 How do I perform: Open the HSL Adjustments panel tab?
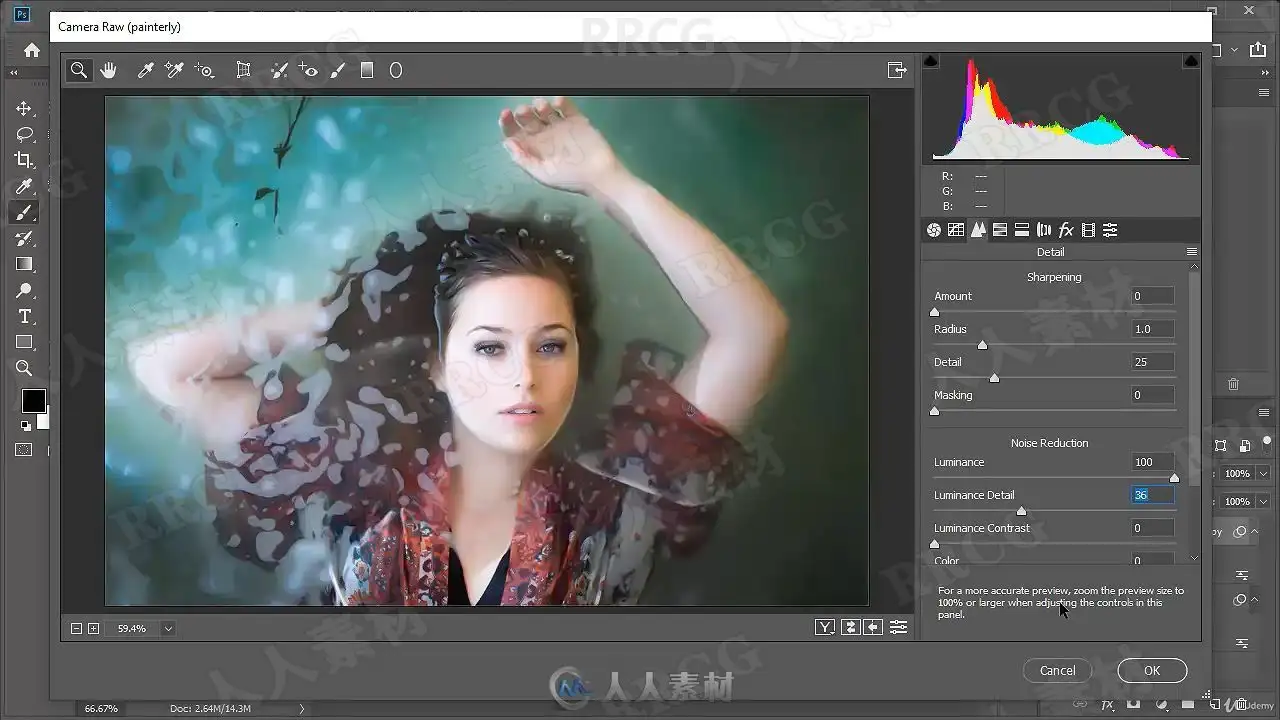click(1000, 230)
